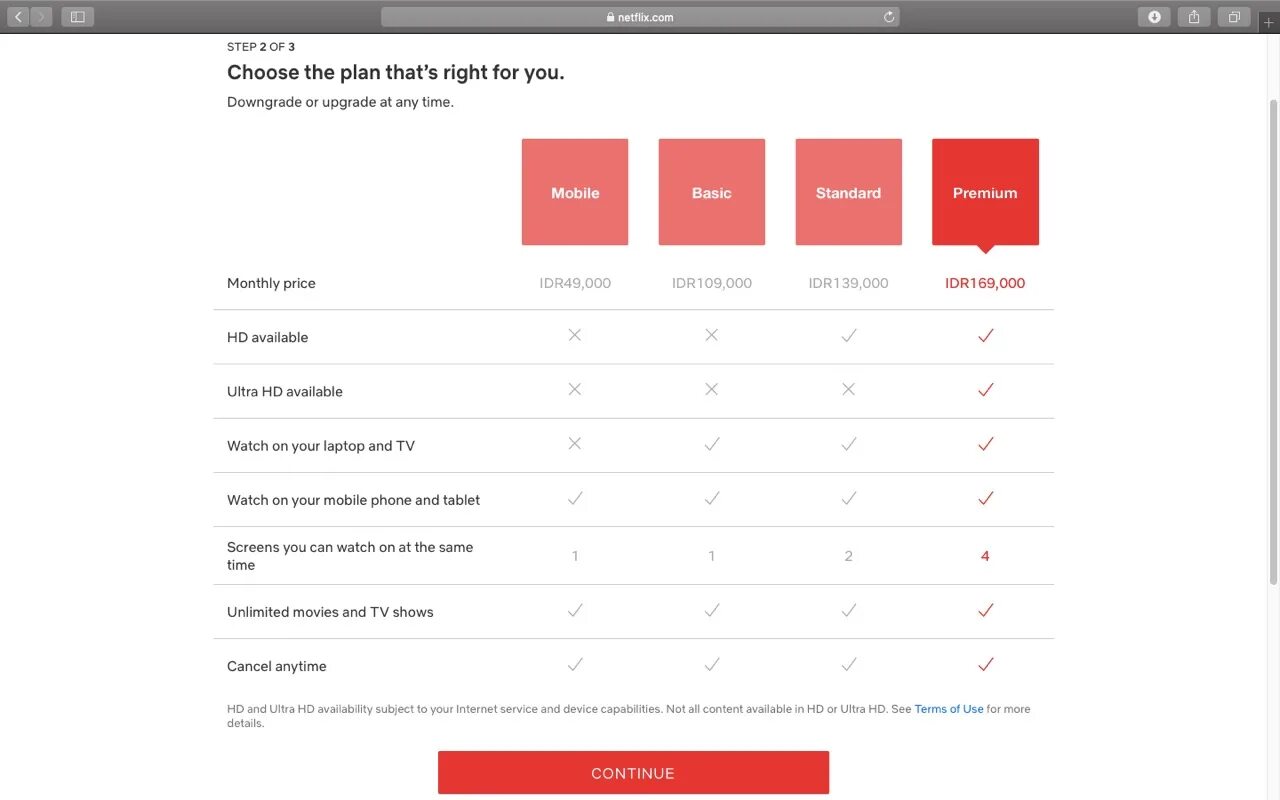Show the tab overview
The width and height of the screenshot is (1280, 800).
click(x=1234, y=17)
